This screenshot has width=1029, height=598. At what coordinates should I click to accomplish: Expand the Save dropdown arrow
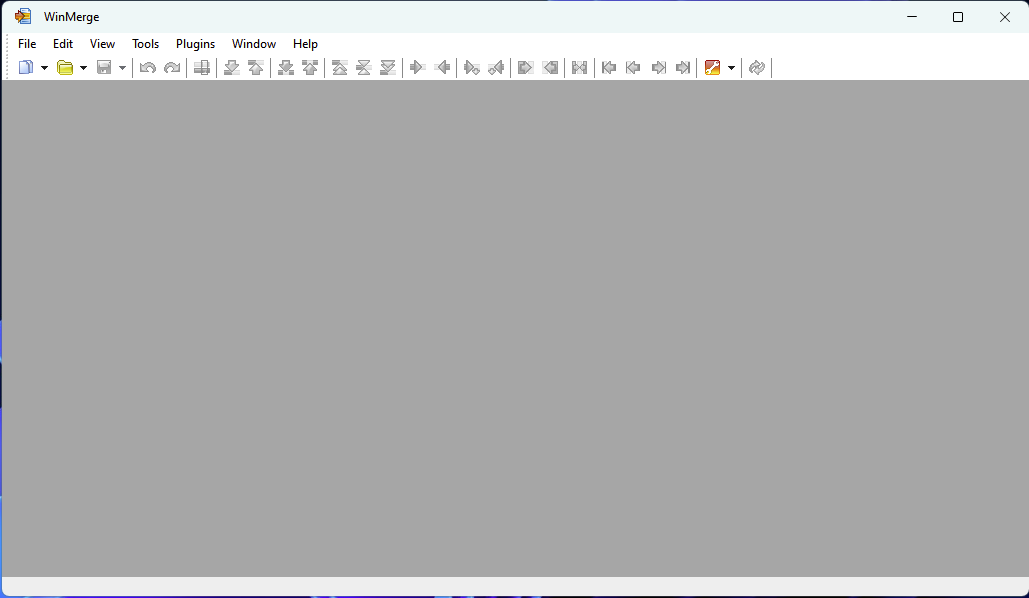122,68
